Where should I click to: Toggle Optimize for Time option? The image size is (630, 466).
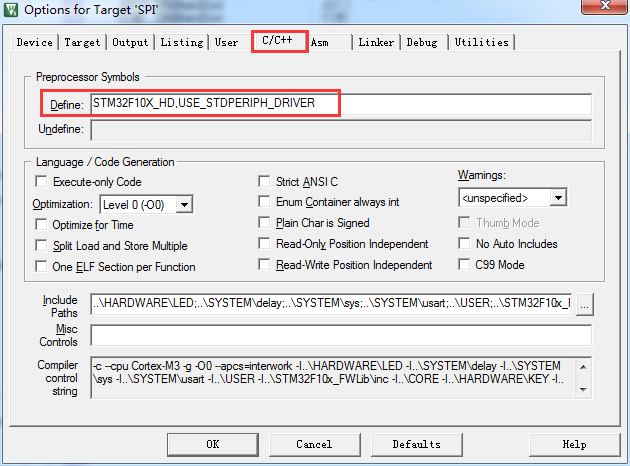42,225
